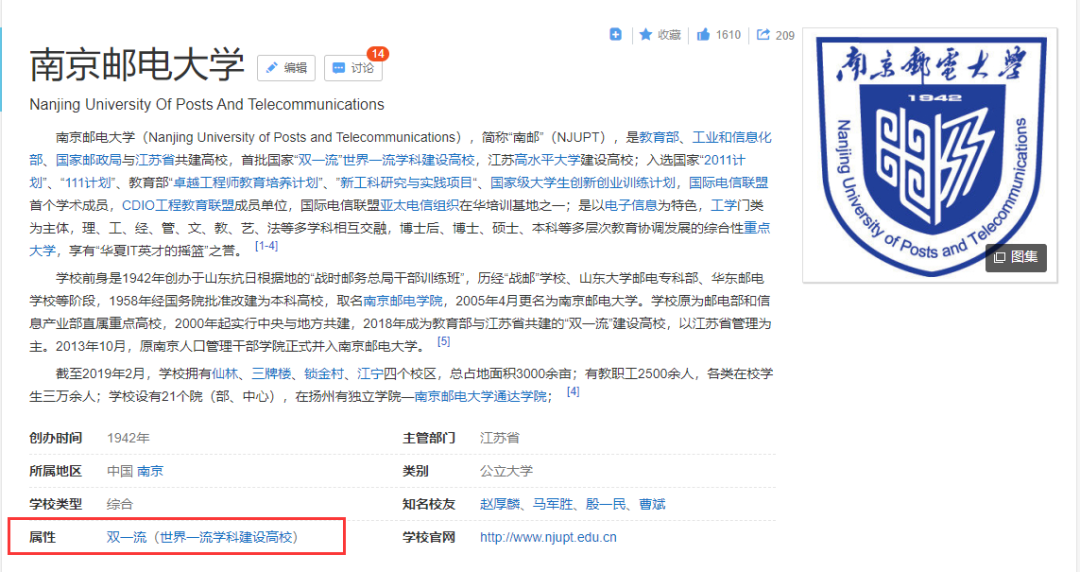Open the 江宁 campus link

(370, 374)
